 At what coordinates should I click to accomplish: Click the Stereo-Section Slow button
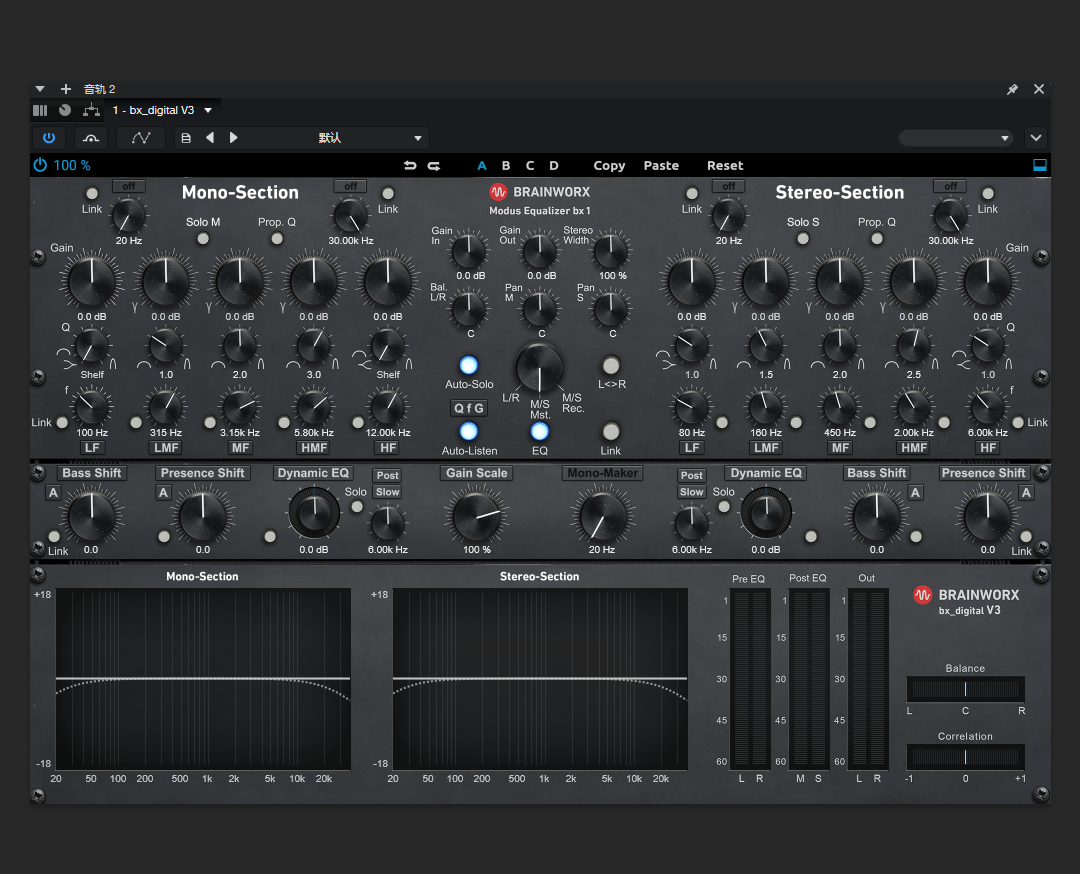(x=692, y=492)
